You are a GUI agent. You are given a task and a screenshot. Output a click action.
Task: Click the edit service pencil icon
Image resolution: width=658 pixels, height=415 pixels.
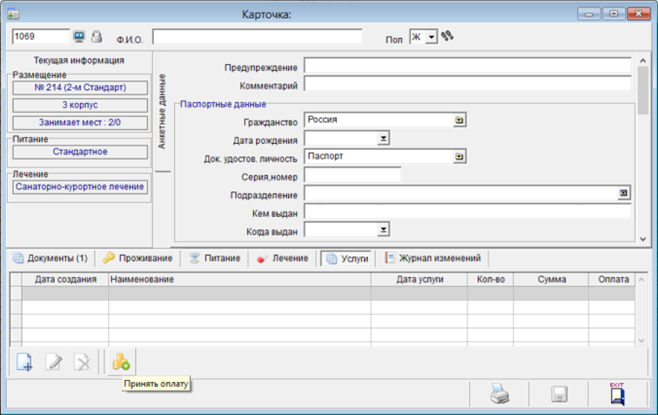point(55,361)
